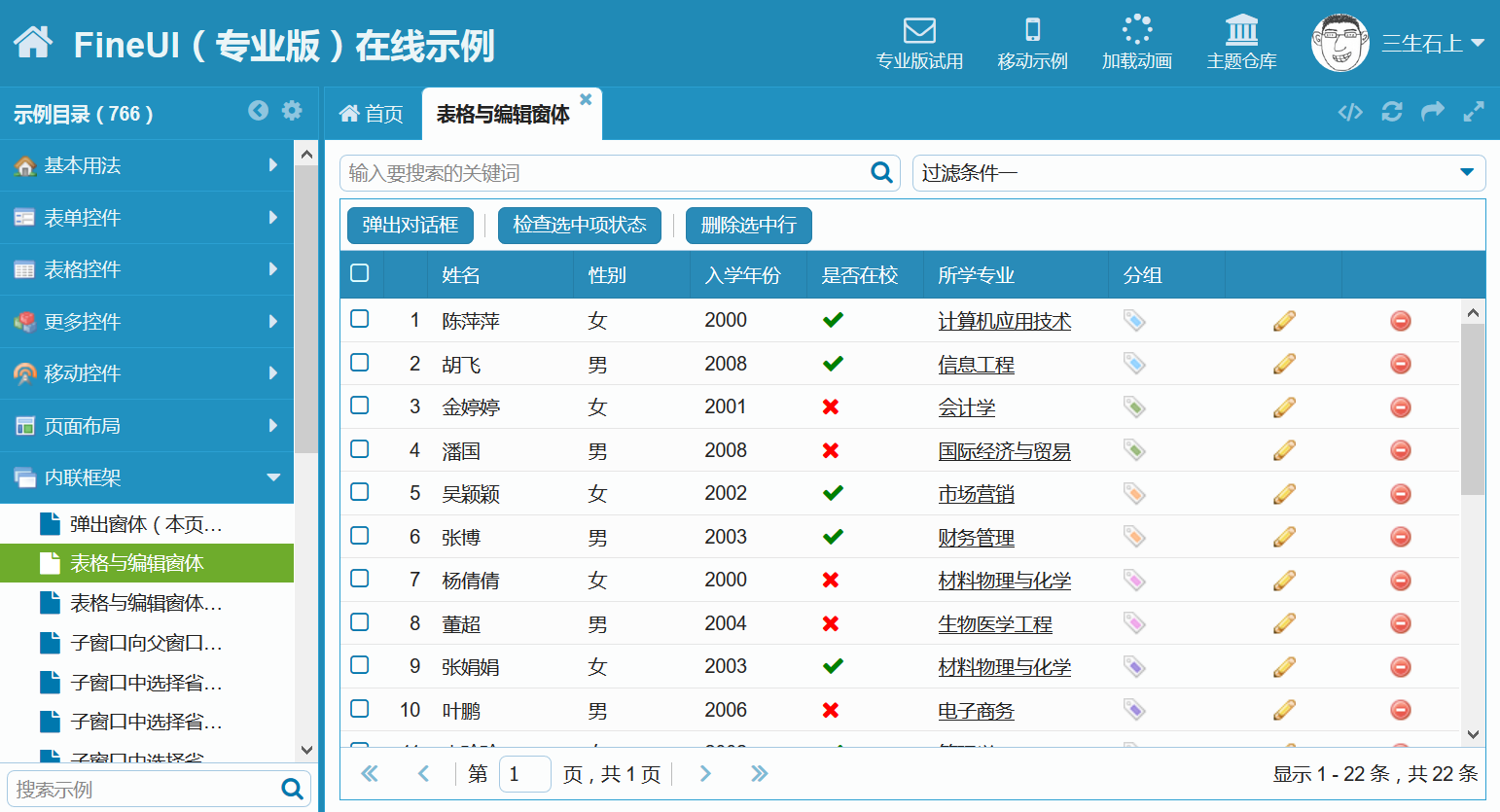The height and width of the screenshot is (812, 1500).
Task: Collapse the 内联框架 menu section
Action: click(x=146, y=477)
